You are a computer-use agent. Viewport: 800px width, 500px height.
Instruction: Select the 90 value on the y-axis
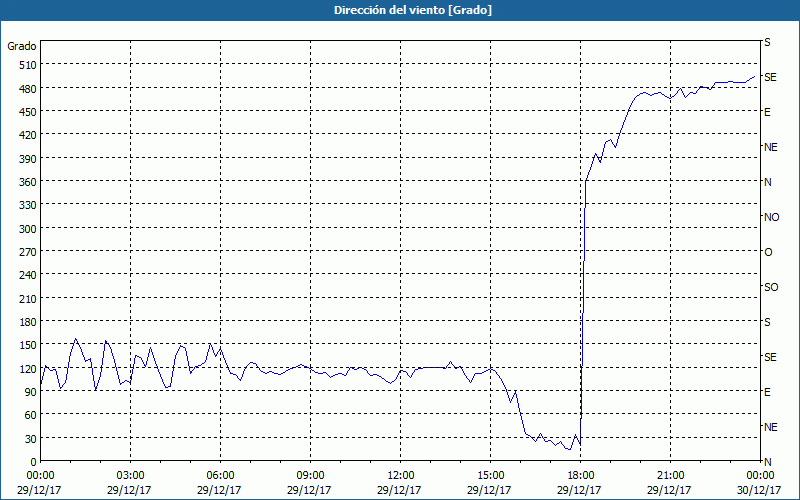tap(31, 392)
